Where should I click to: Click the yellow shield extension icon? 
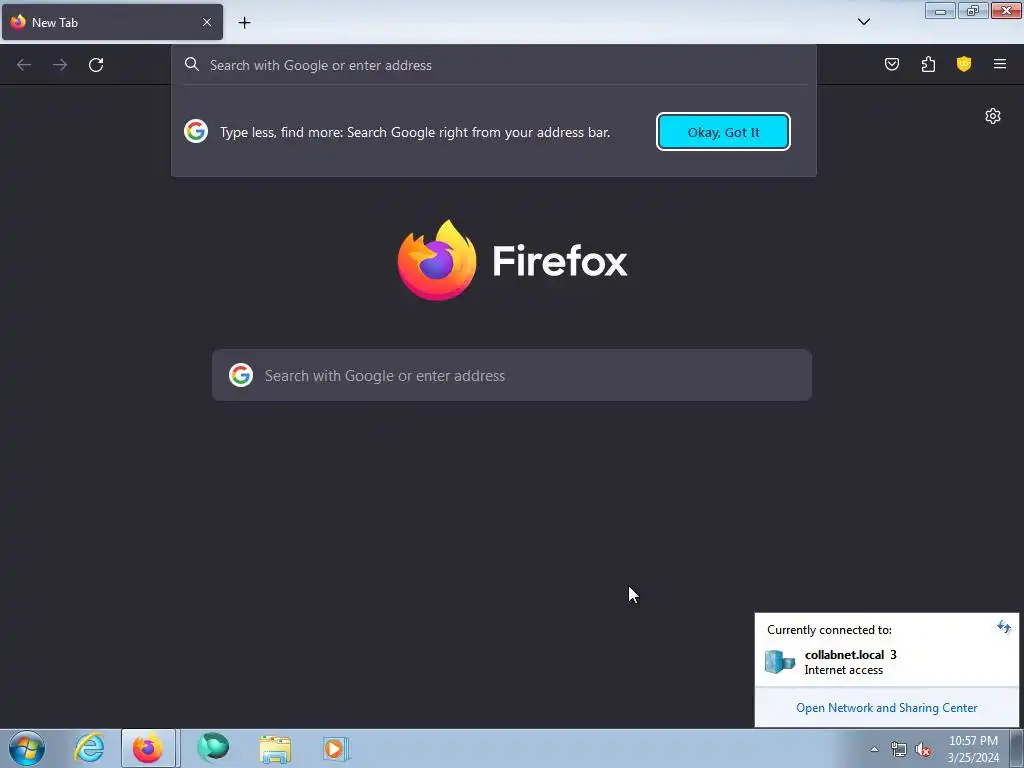[964, 64]
